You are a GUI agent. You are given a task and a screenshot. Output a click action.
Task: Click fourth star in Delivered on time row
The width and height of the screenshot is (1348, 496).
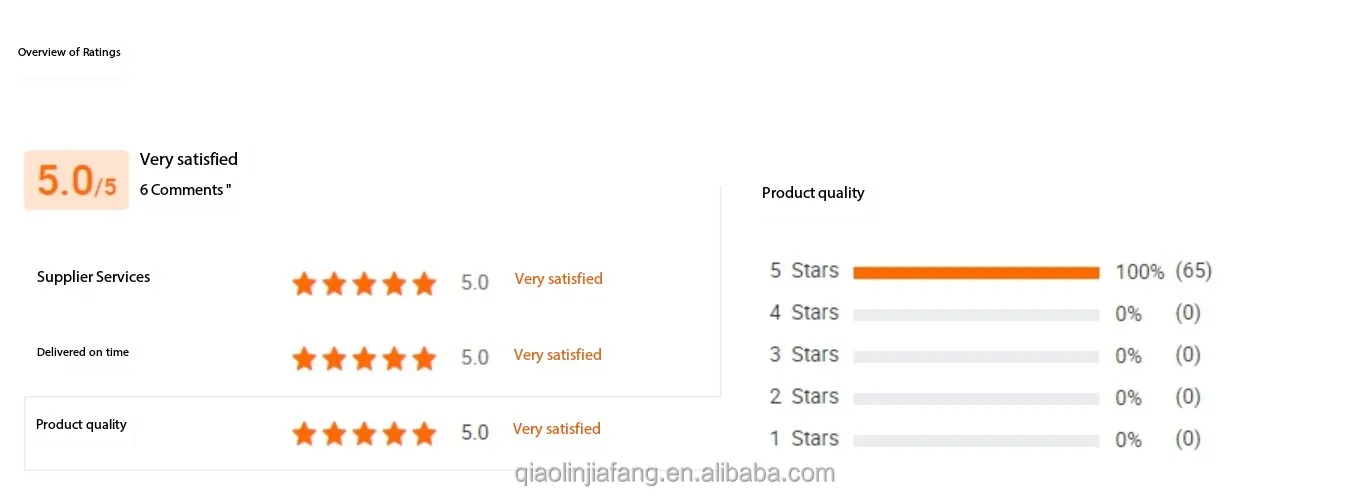click(394, 358)
